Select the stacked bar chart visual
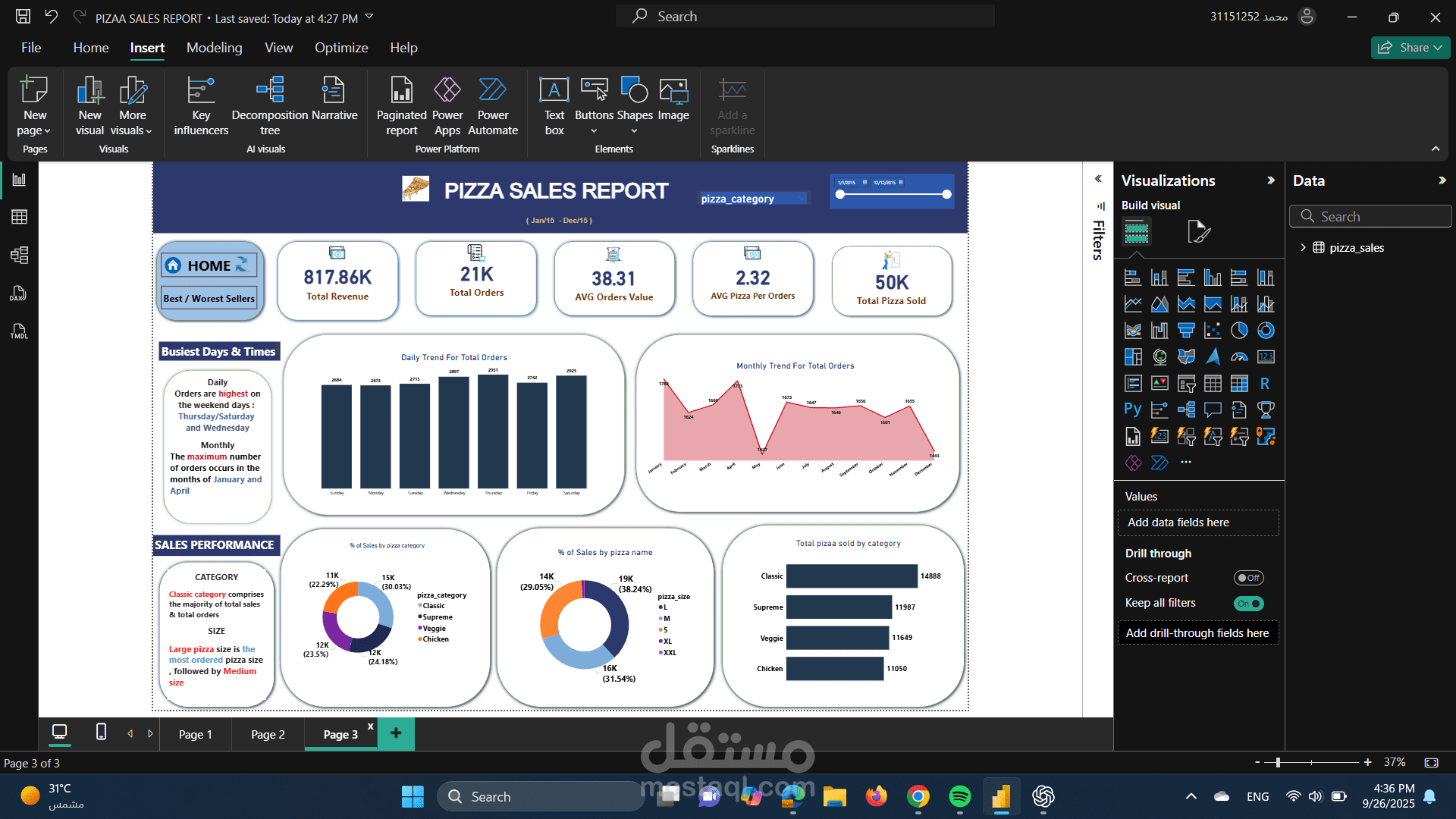Viewport: 1456px width, 819px height. pyautogui.click(x=1132, y=278)
